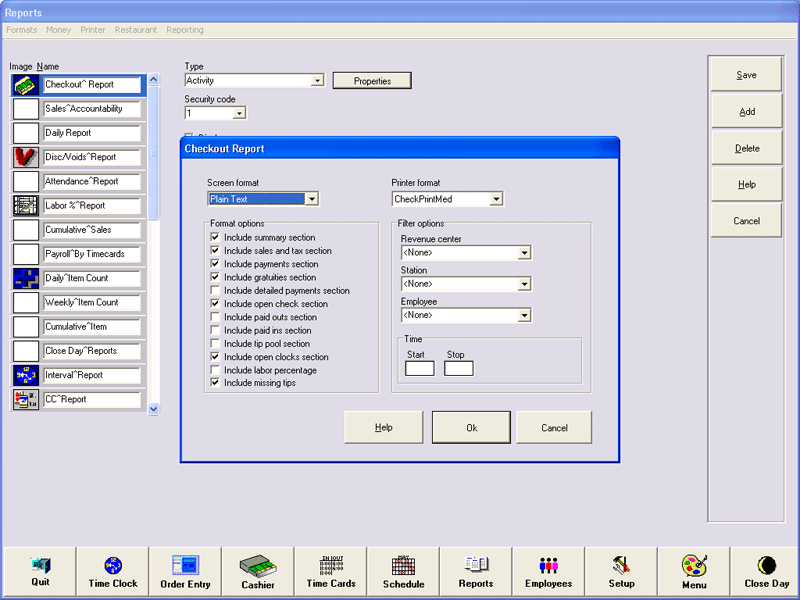
Task: Click Ok in Checkout Report dialog
Action: [x=471, y=428]
